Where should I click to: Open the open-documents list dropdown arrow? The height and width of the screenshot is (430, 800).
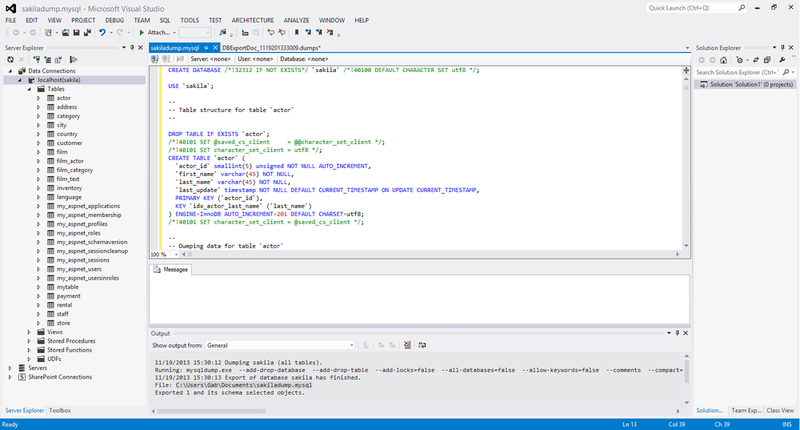tap(687, 47)
